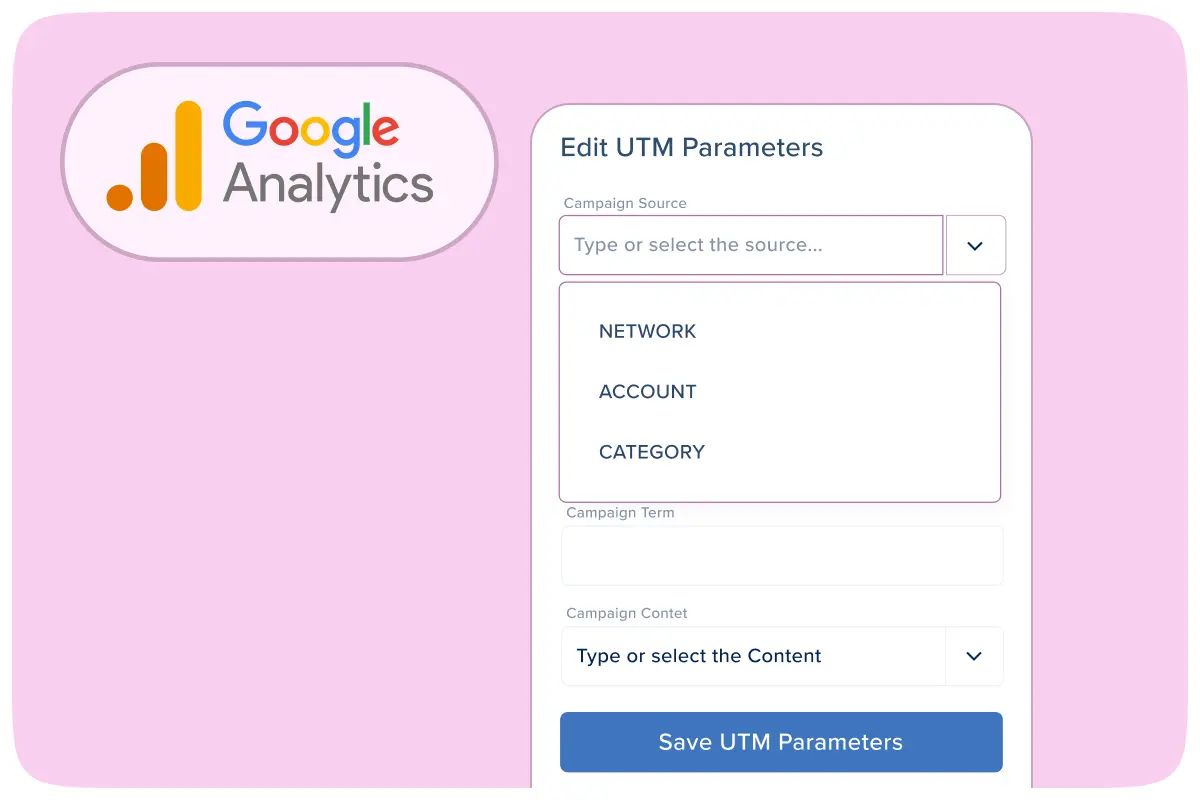The width and height of the screenshot is (1200, 800).
Task: Select NETWORK from the source list
Action: 647,331
